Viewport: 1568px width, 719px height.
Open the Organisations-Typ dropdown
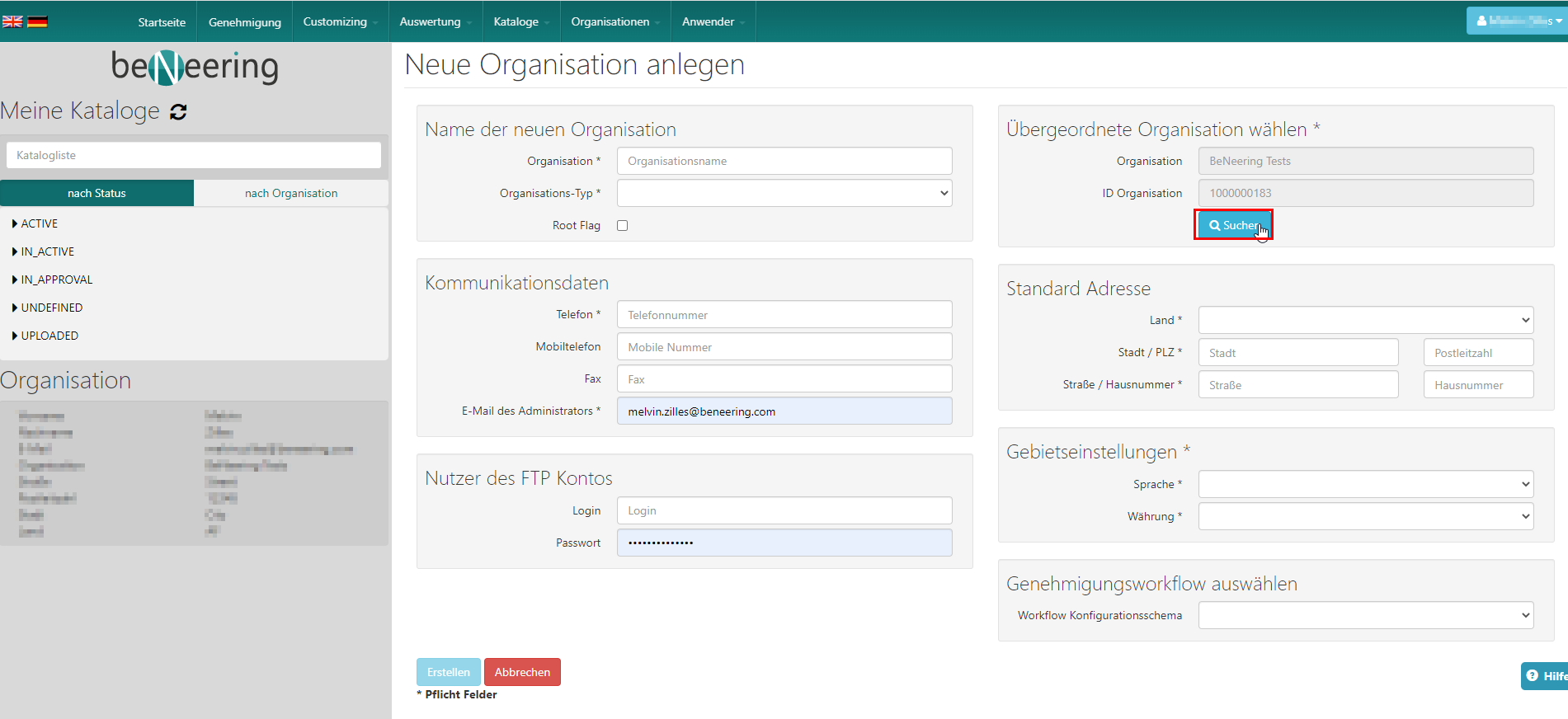tap(784, 193)
